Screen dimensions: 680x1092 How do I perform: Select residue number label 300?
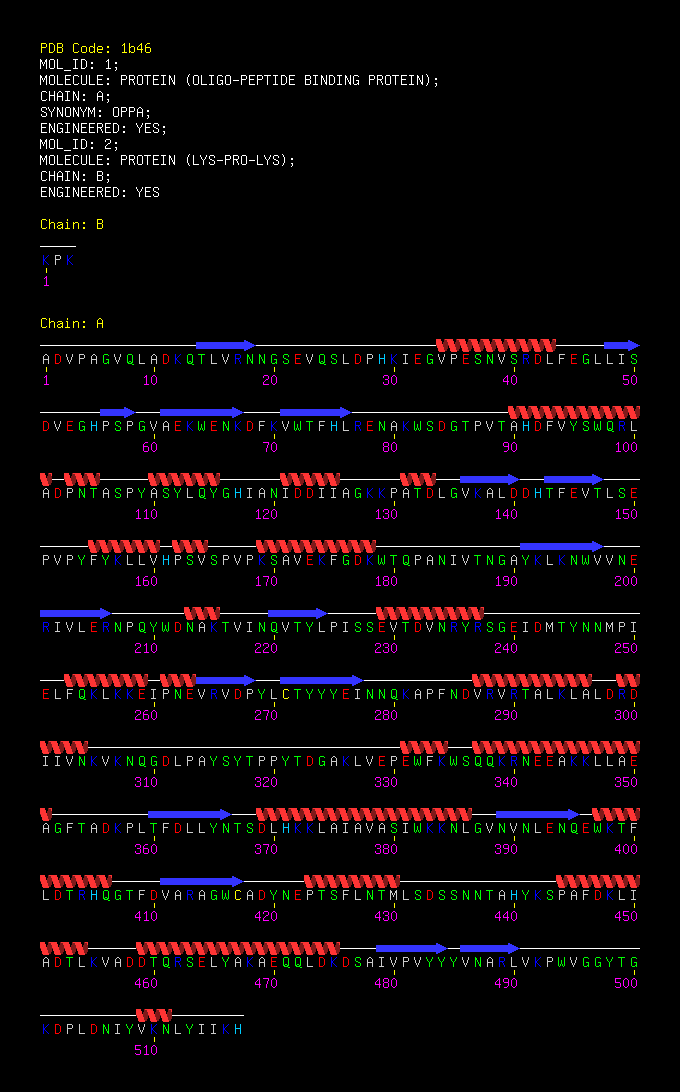(x=626, y=715)
